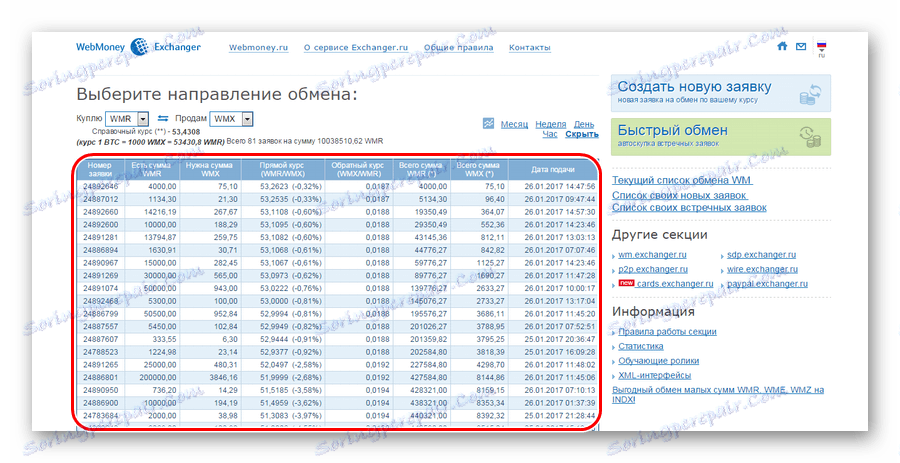Select order number 24886900

click(100, 403)
